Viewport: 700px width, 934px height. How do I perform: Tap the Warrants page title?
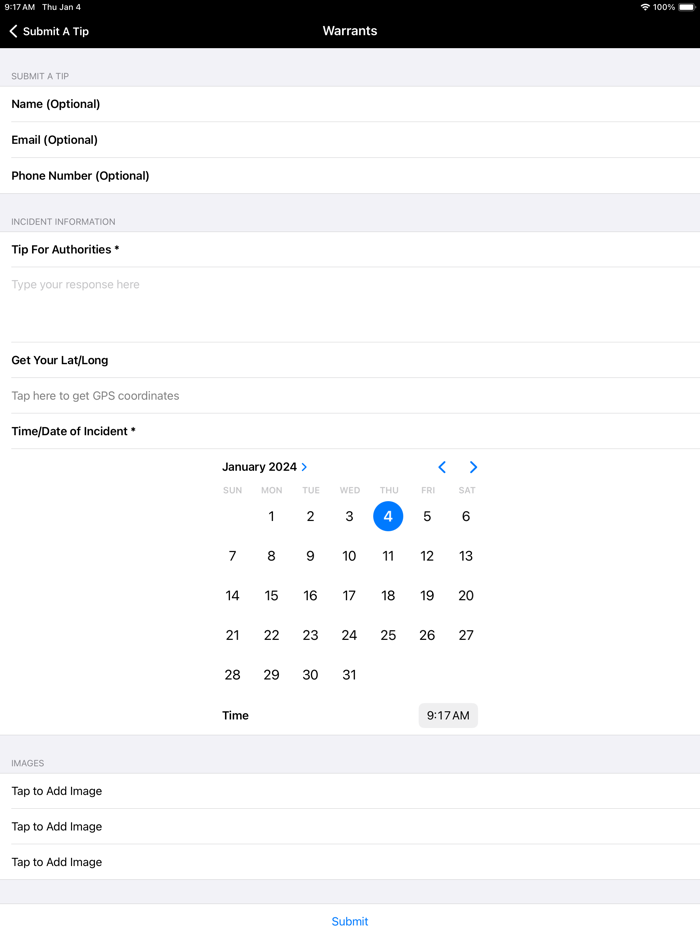tap(350, 31)
